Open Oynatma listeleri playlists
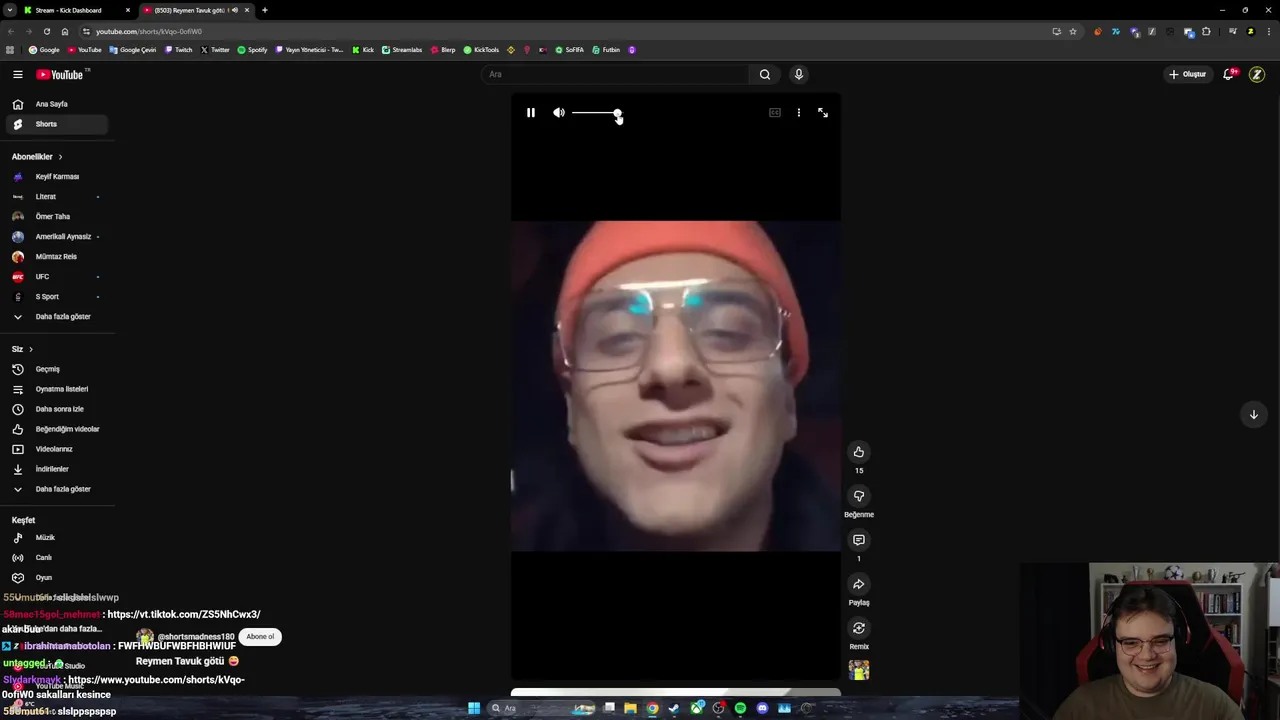The height and width of the screenshot is (720, 1280). (55, 389)
